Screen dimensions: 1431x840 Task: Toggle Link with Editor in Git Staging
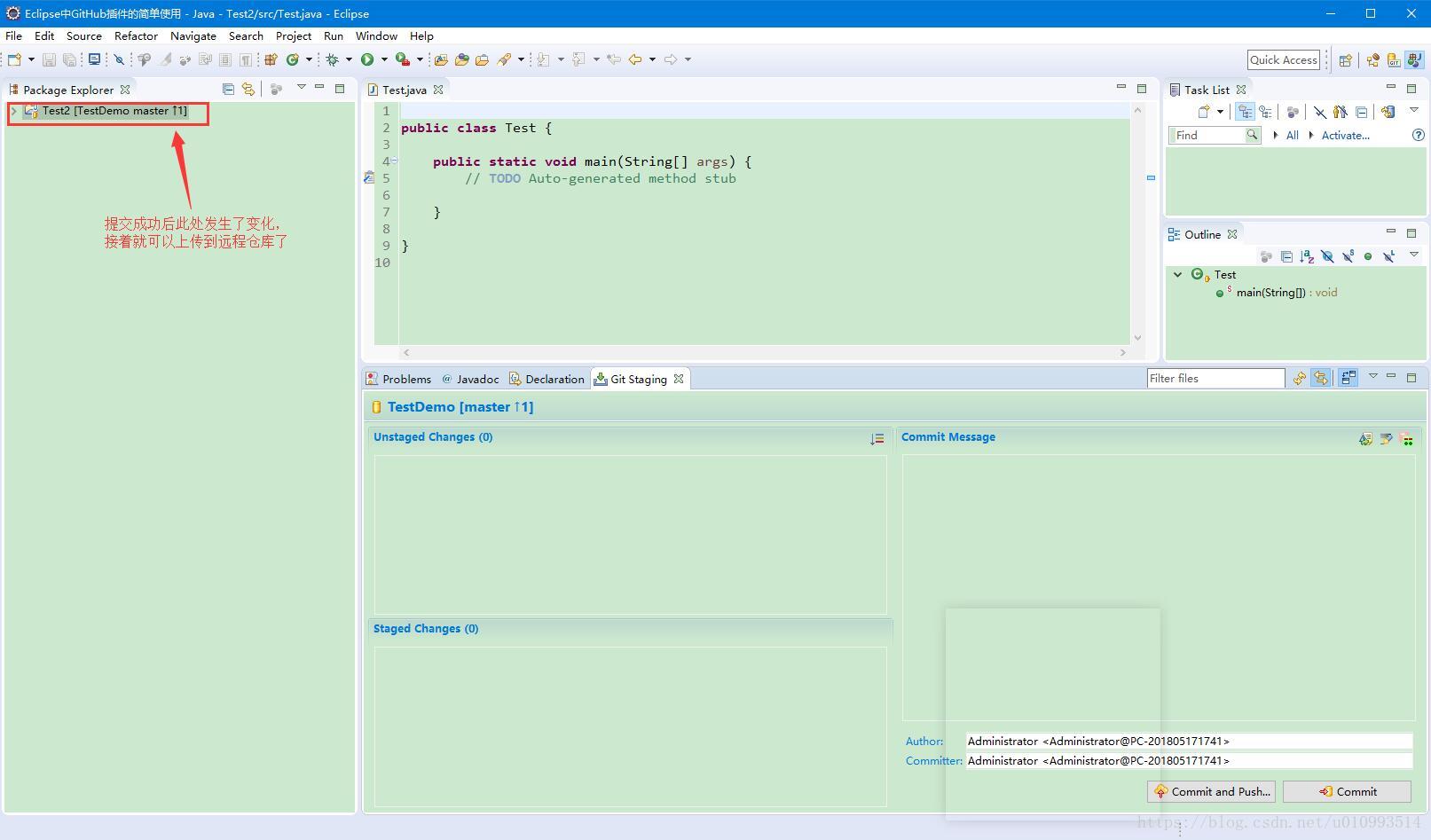click(x=1321, y=378)
